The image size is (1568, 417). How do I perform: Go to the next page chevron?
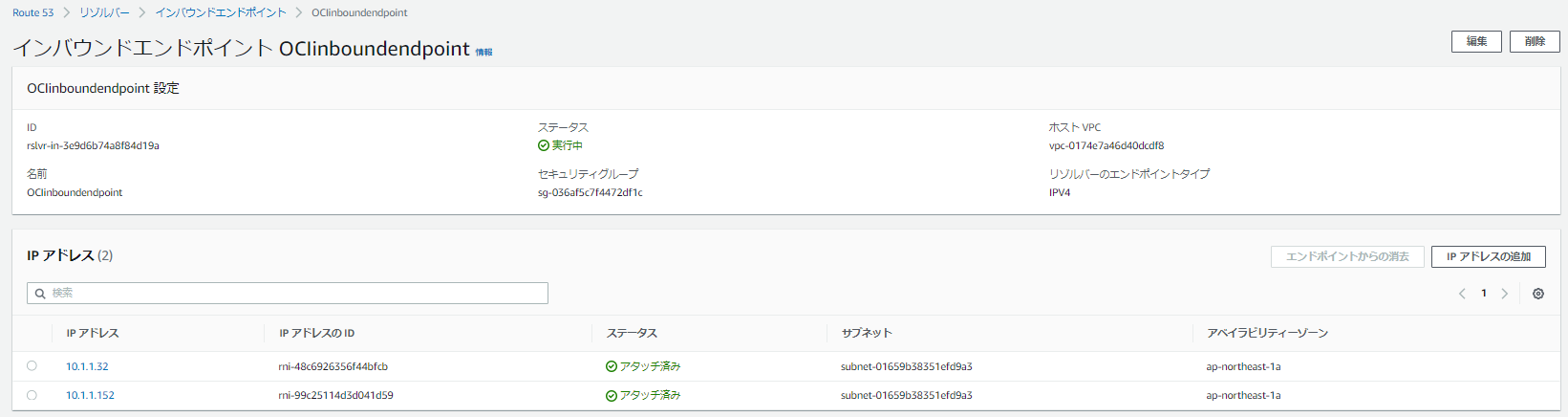[x=1505, y=294]
